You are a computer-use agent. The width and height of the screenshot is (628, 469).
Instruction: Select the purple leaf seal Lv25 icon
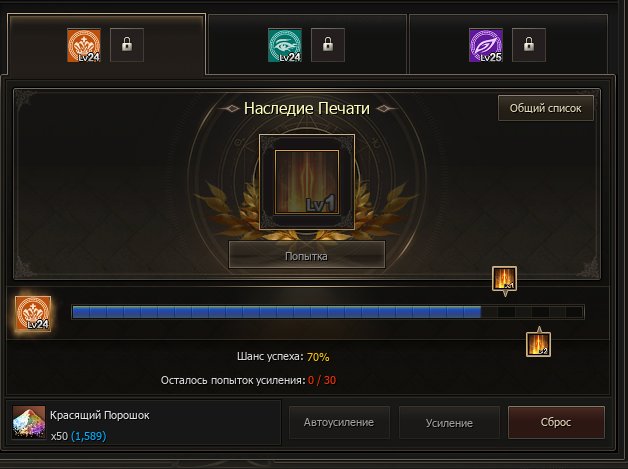486,45
